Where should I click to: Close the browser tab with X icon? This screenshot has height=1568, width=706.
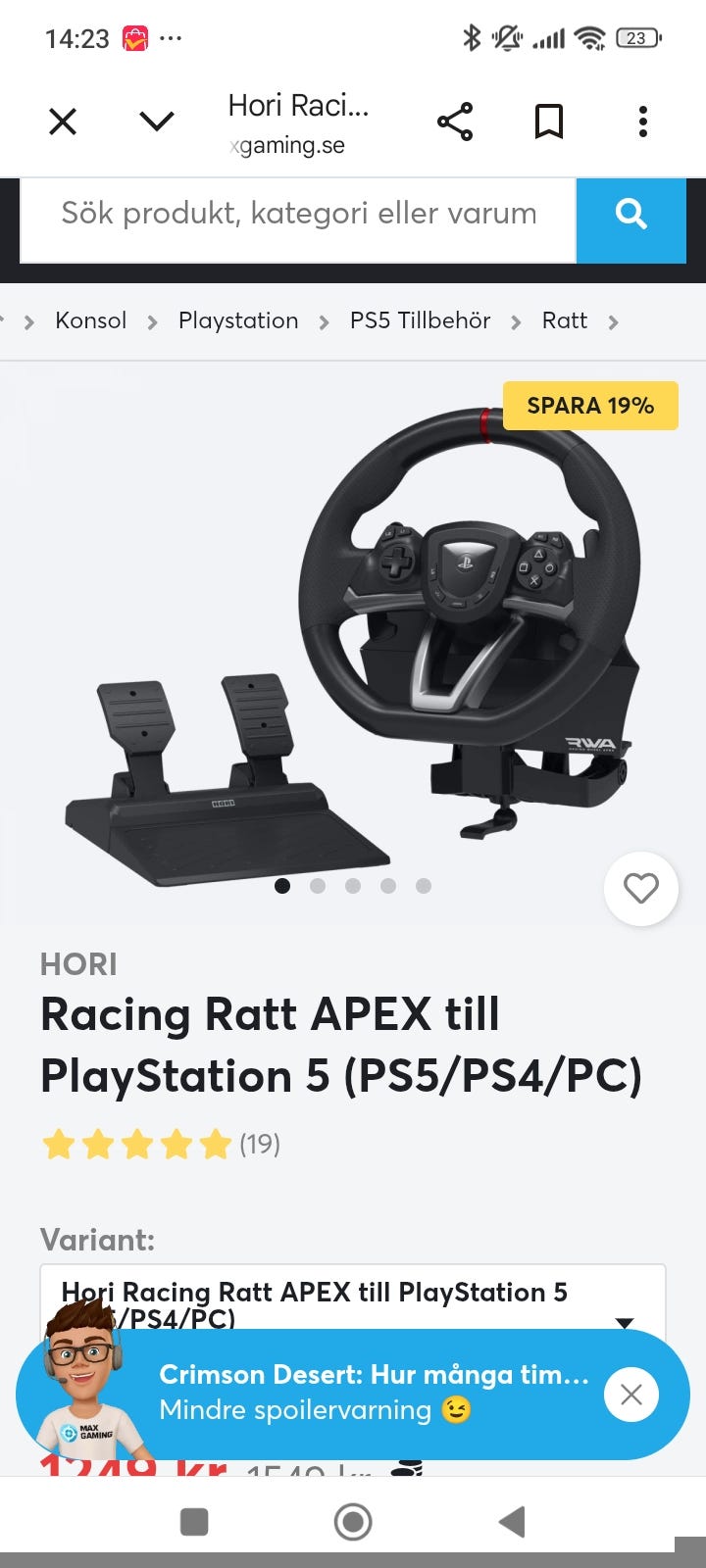click(63, 122)
